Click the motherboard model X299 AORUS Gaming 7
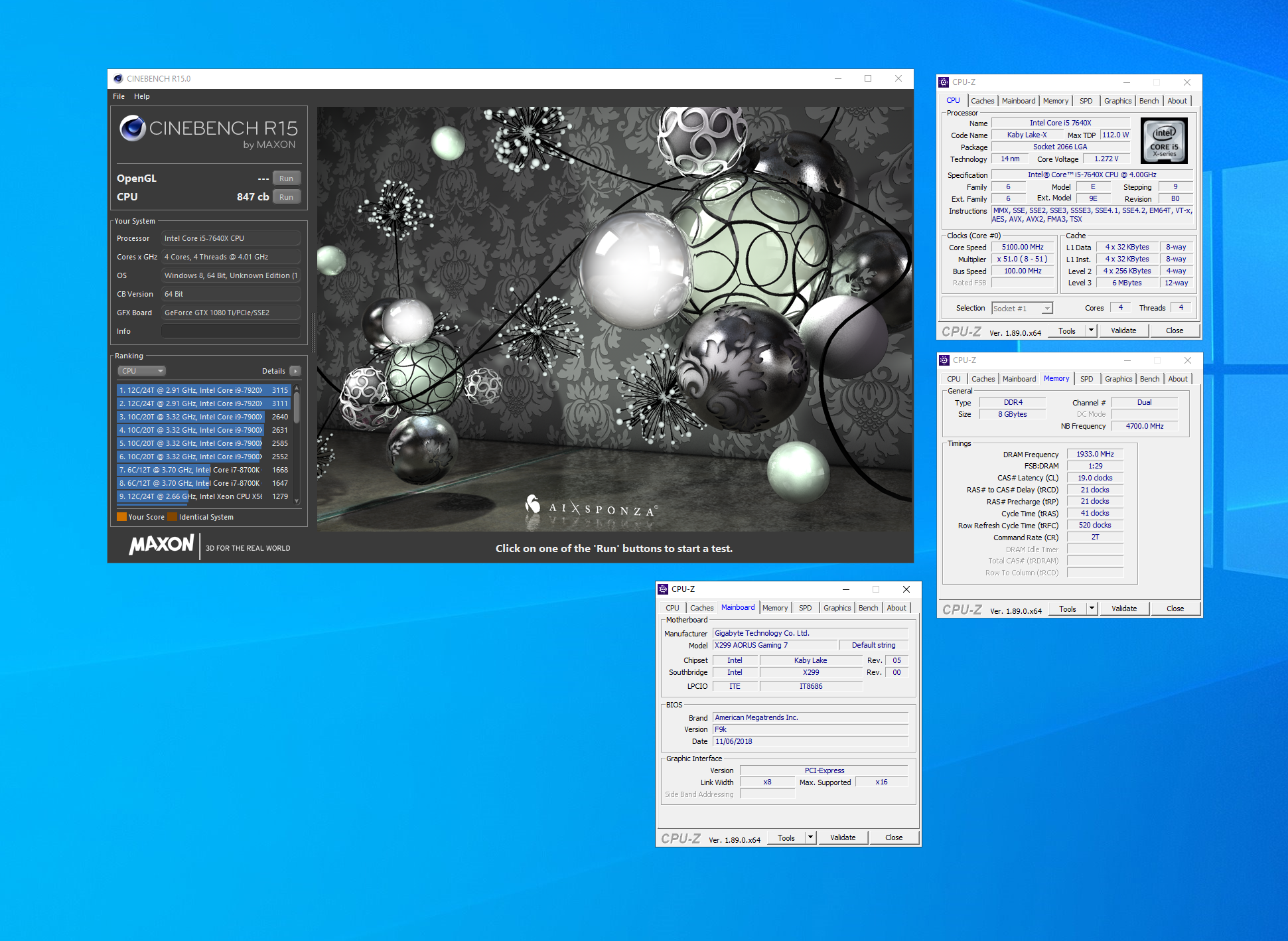 [774, 645]
